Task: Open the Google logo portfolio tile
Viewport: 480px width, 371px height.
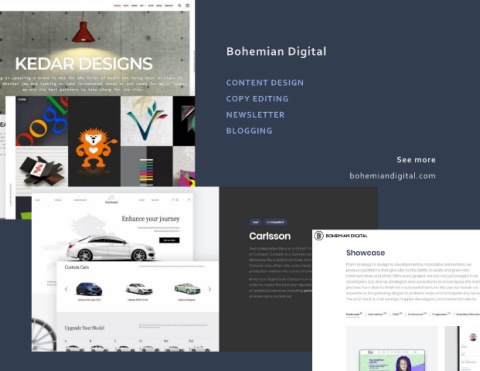Action: 42,121
